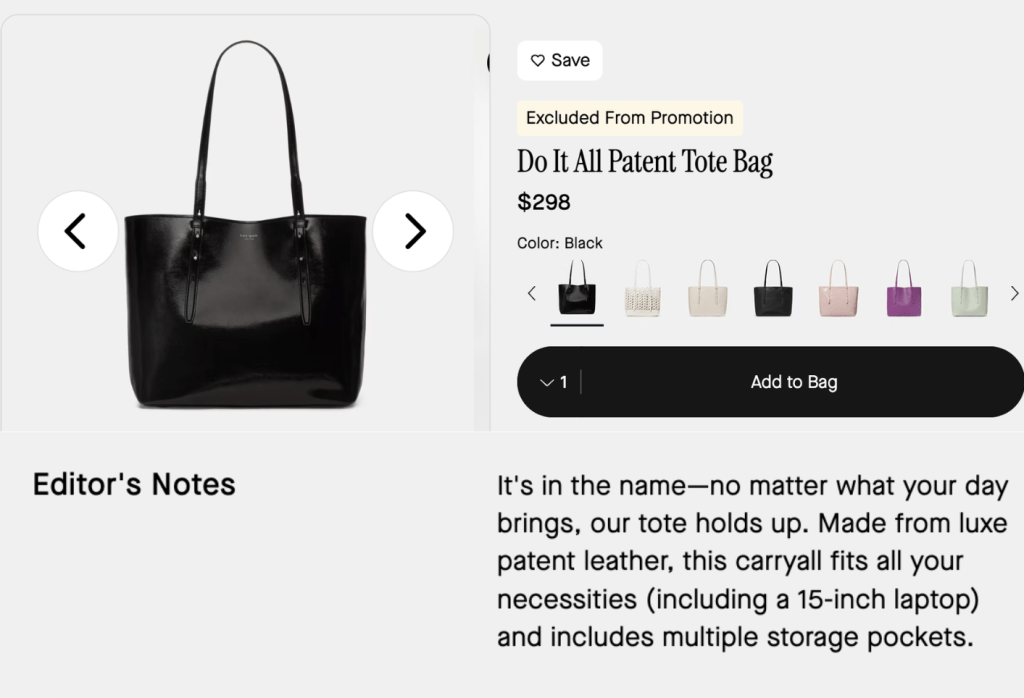Pick the purple tote color
Screen dimensions: 1024x698
pos(903,289)
